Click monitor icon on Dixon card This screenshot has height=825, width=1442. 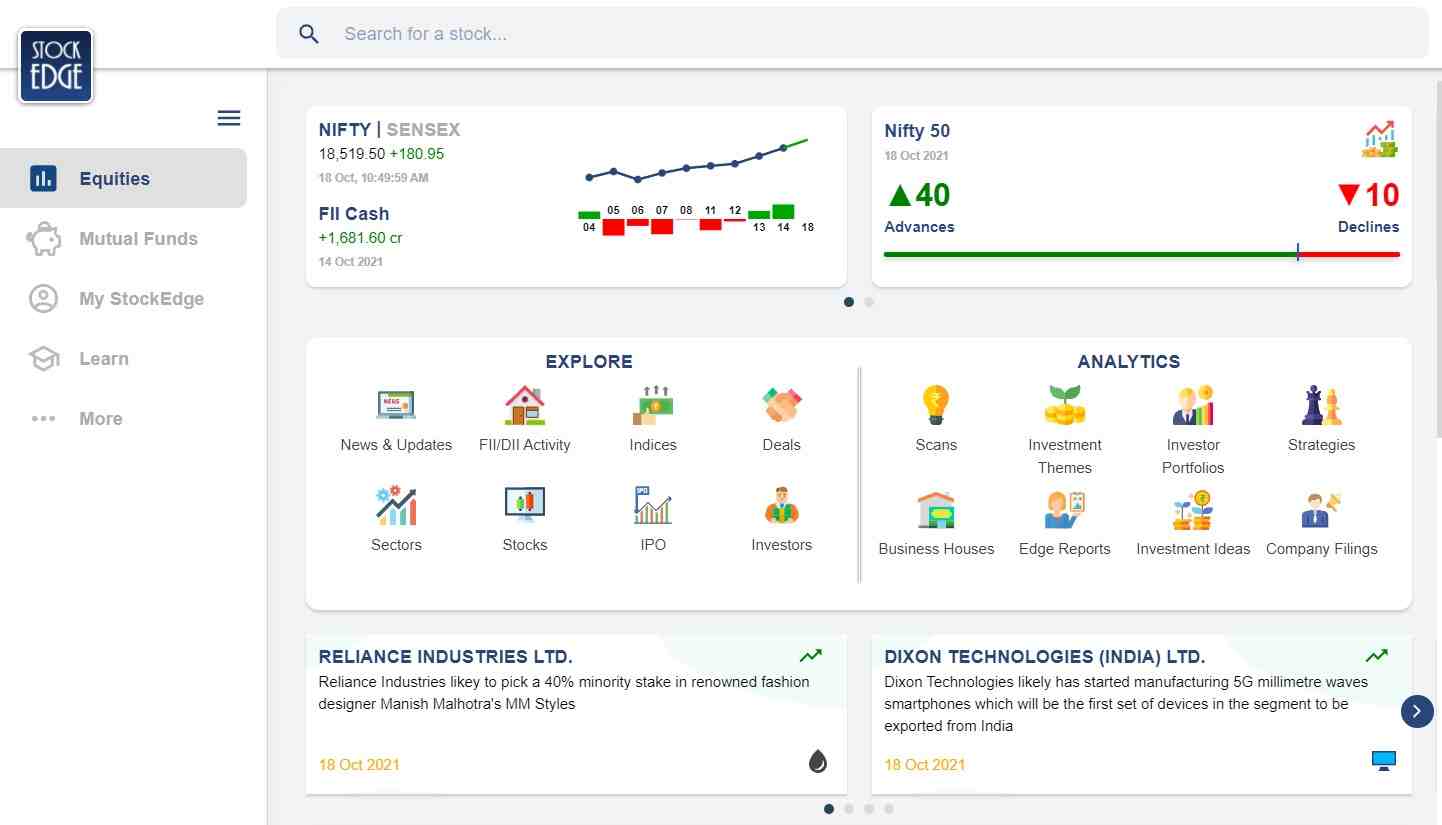[1383, 761]
